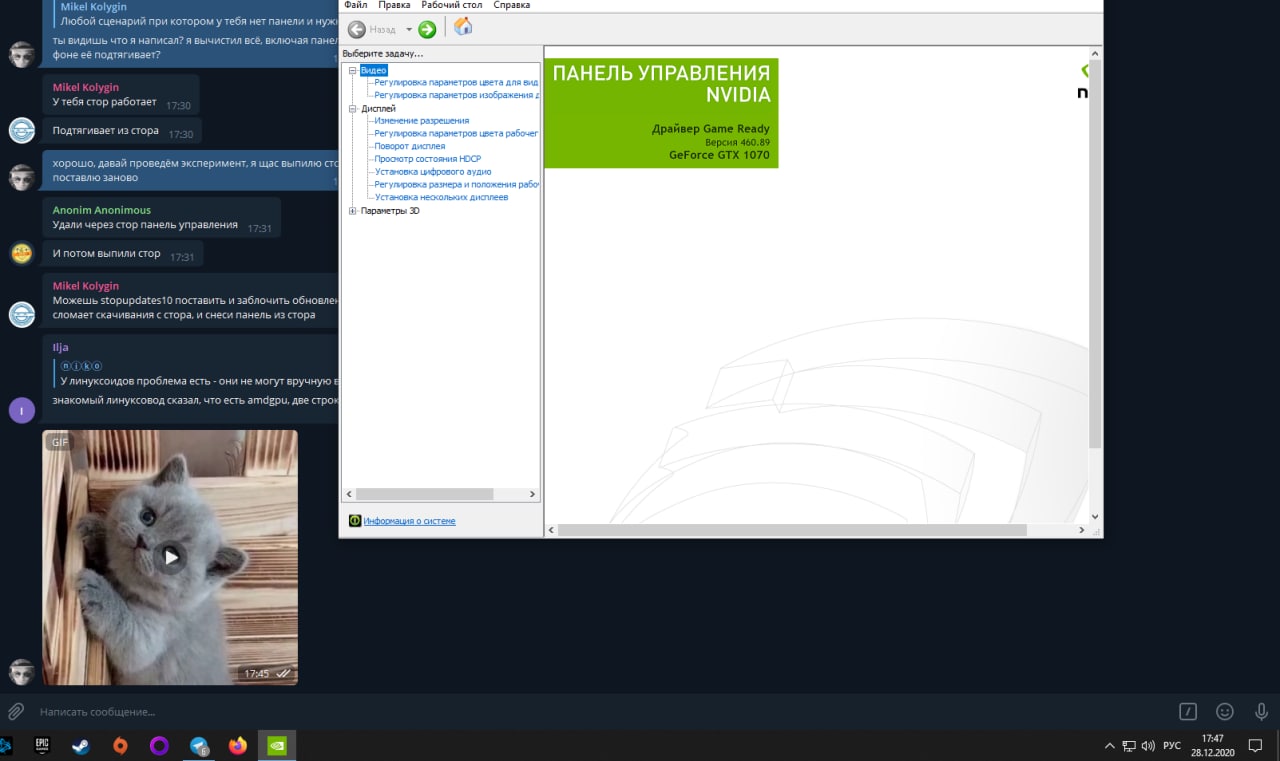Open the Информация о системе link

coord(409,521)
